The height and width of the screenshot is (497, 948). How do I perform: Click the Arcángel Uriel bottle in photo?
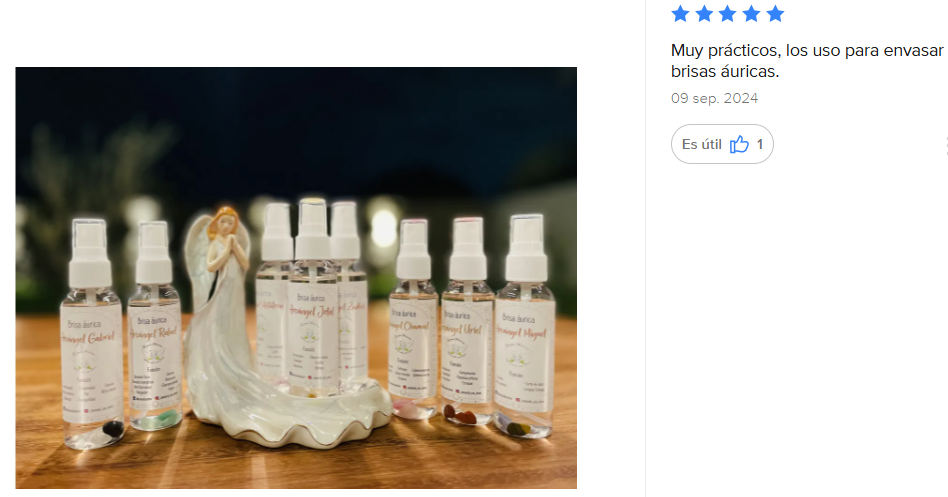coord(467,320)
